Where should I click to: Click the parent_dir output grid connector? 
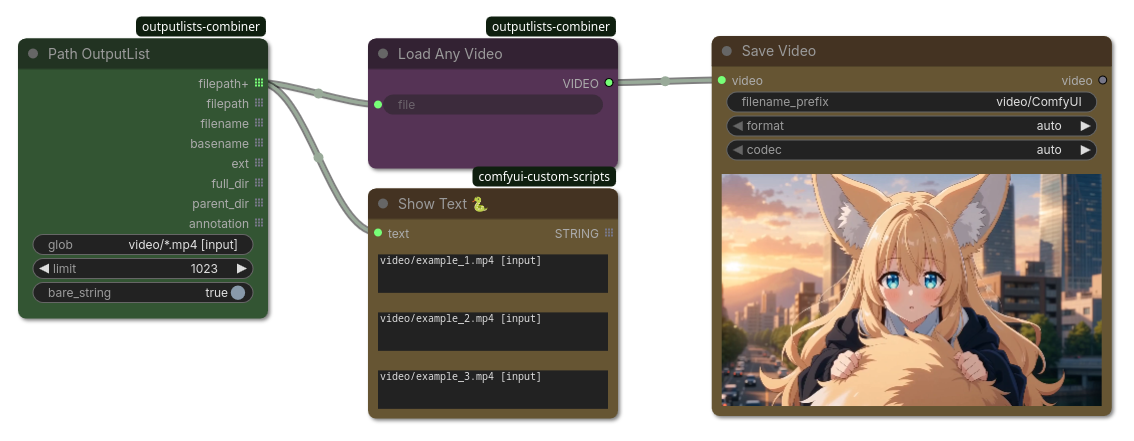pyautogui.click(x=259, y=203)
